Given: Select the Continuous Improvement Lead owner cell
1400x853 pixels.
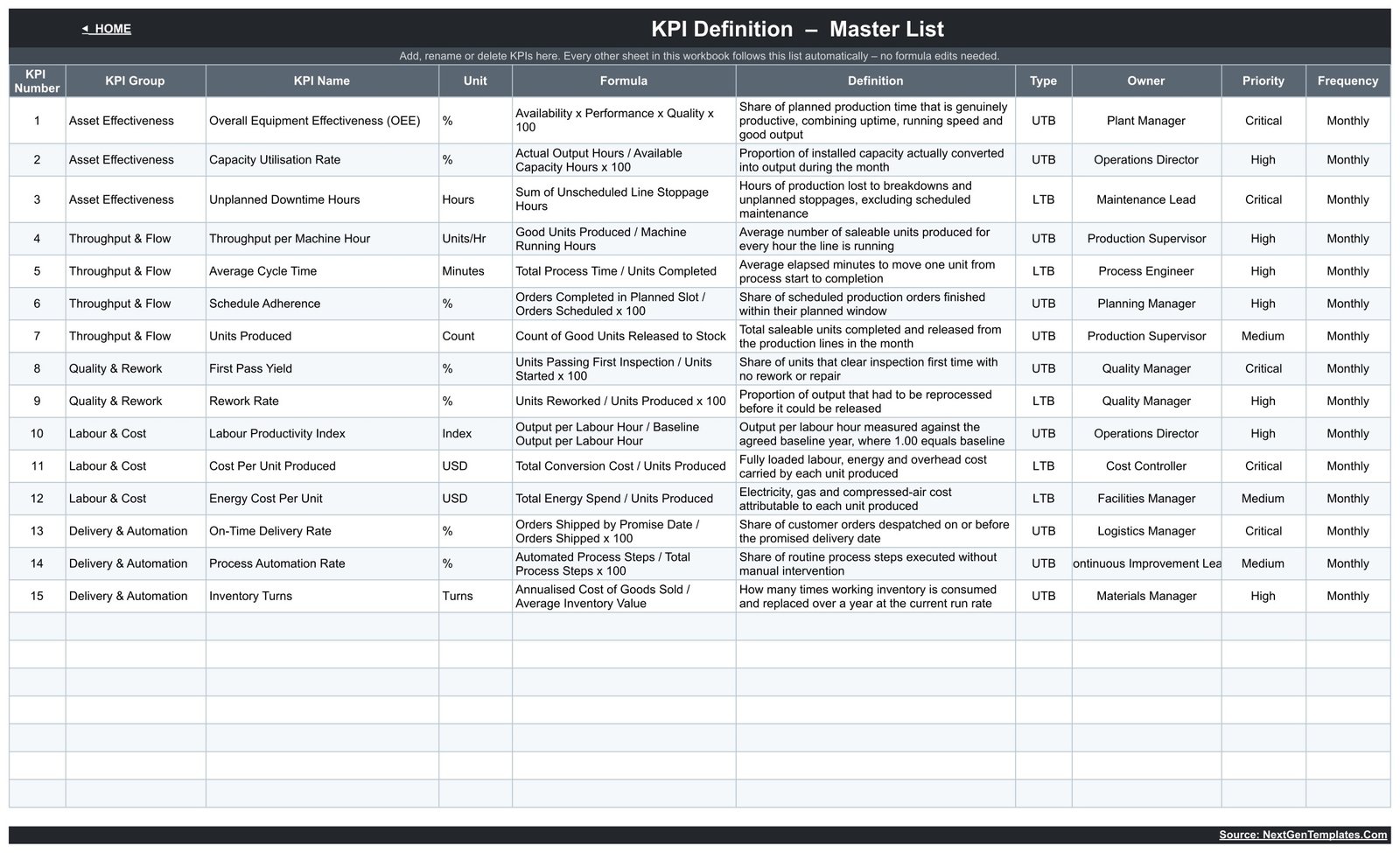Looking at the screenshot, I should [1146, 563].
